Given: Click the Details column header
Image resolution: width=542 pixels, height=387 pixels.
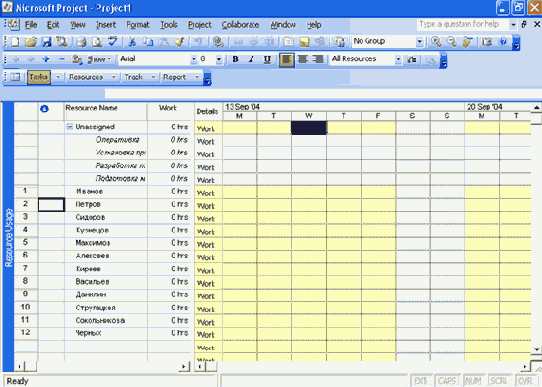Looking at the screenshot, I should coord(208,111).
